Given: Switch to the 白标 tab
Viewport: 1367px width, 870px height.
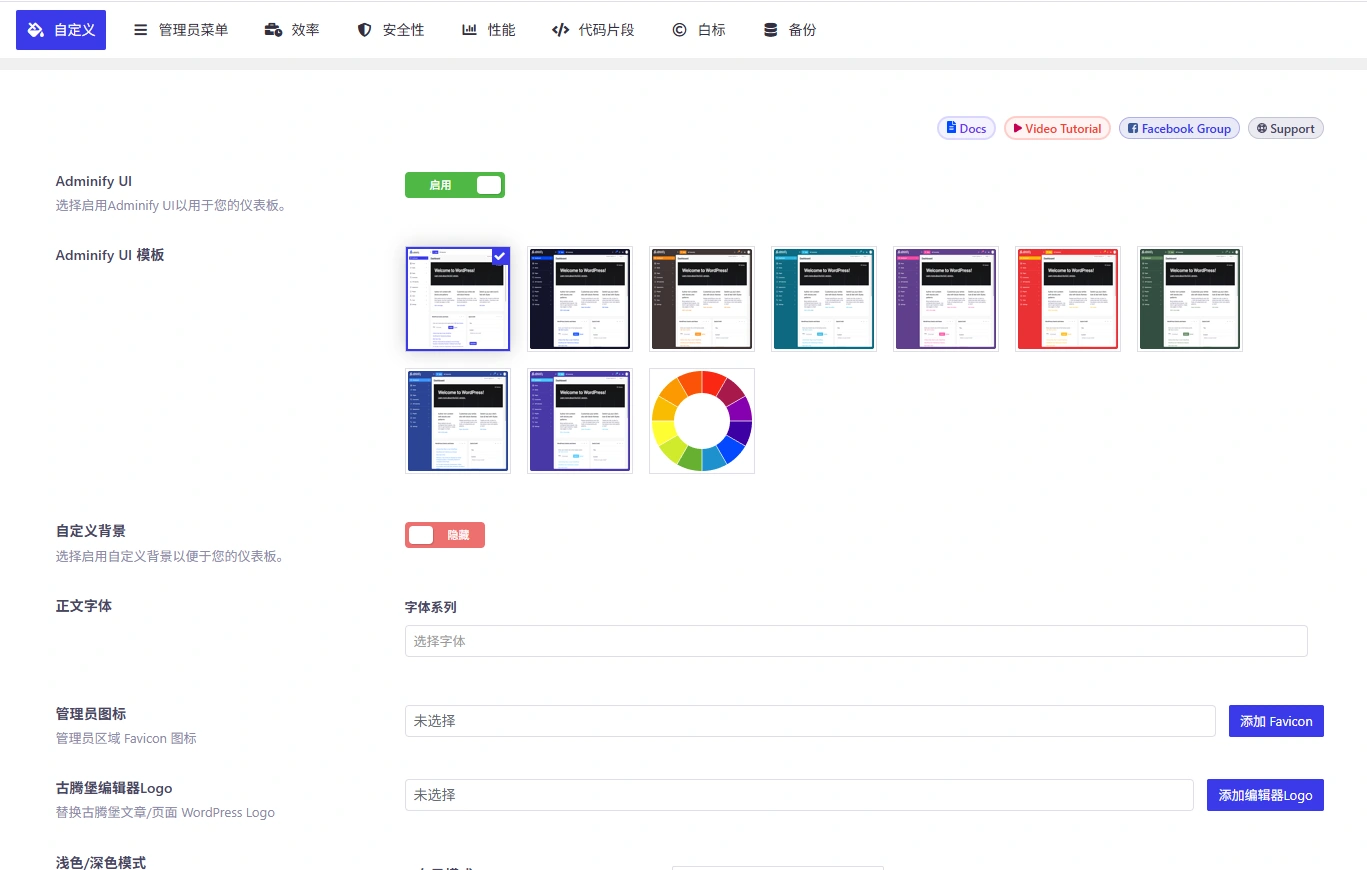Looking at the screenshot, I should (699, 29).
